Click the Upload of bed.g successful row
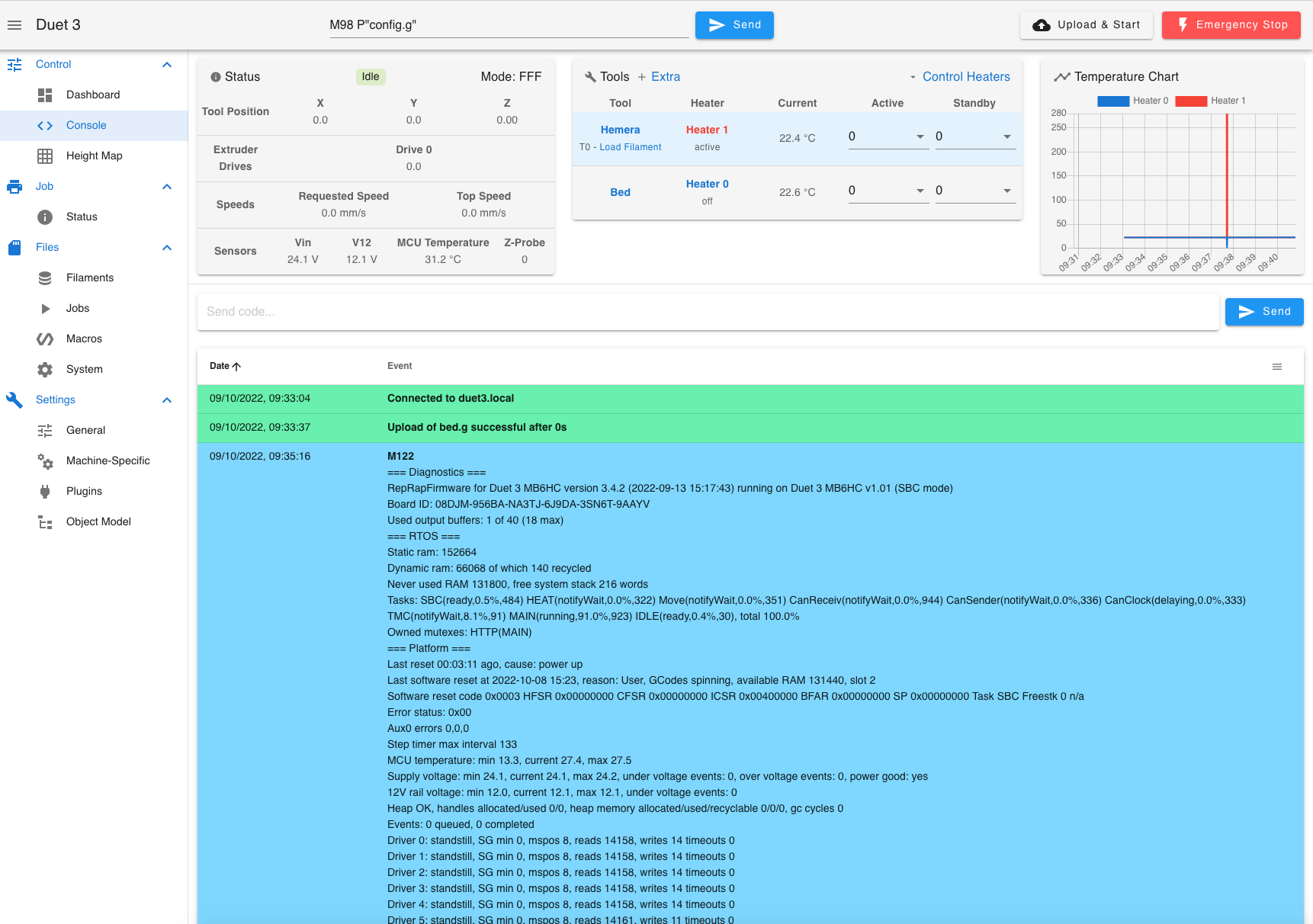 pyautogui.click(x=750, y=428)
